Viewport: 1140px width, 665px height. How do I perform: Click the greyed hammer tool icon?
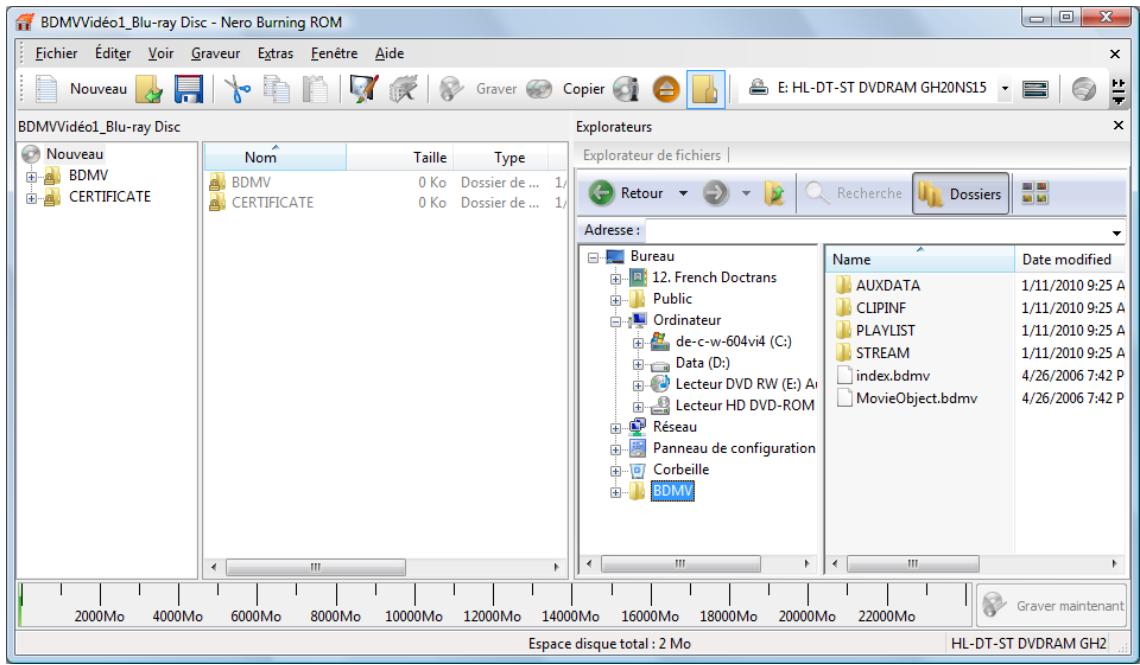tap(404, 89)
